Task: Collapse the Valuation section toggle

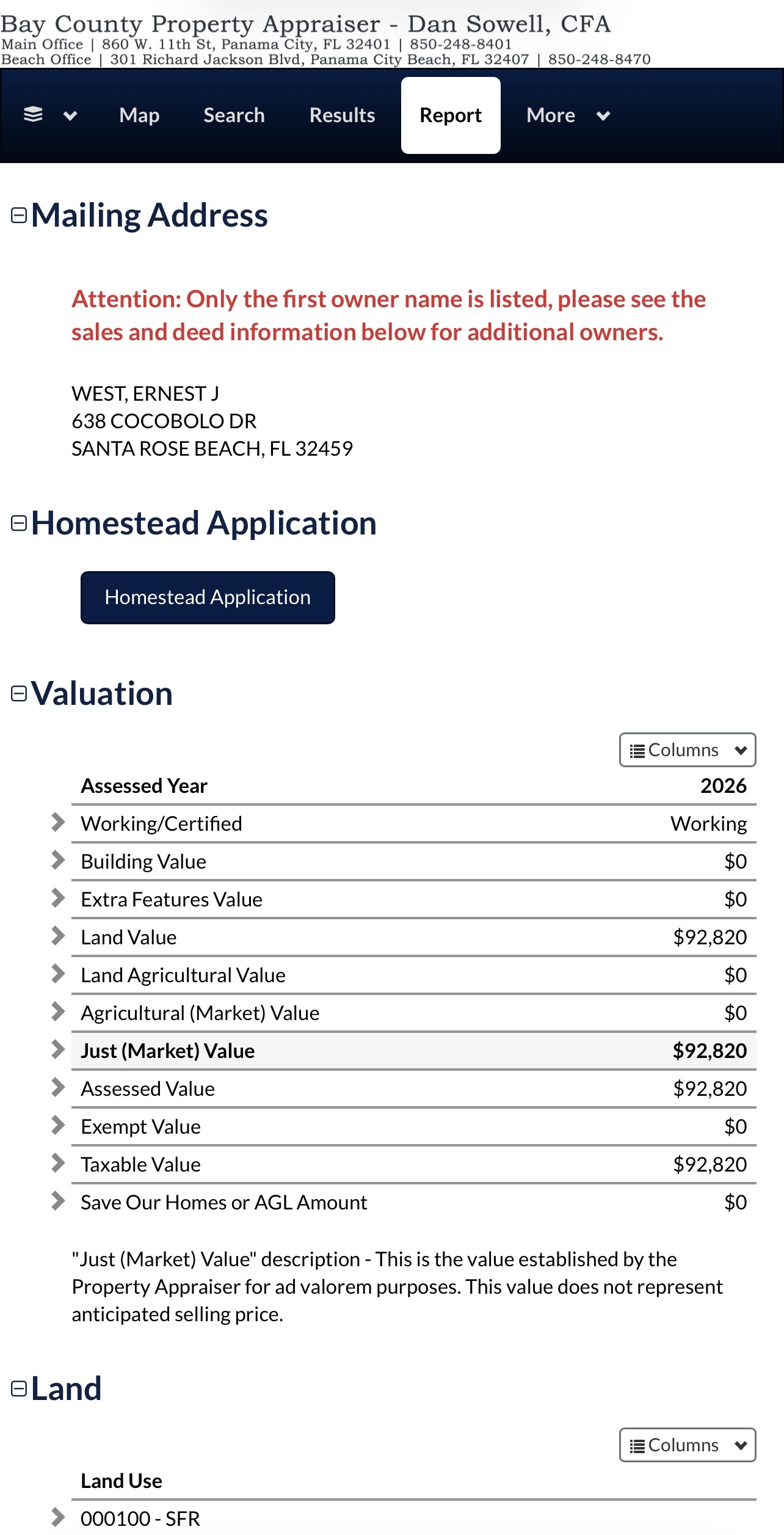Action: click(19, 694)
